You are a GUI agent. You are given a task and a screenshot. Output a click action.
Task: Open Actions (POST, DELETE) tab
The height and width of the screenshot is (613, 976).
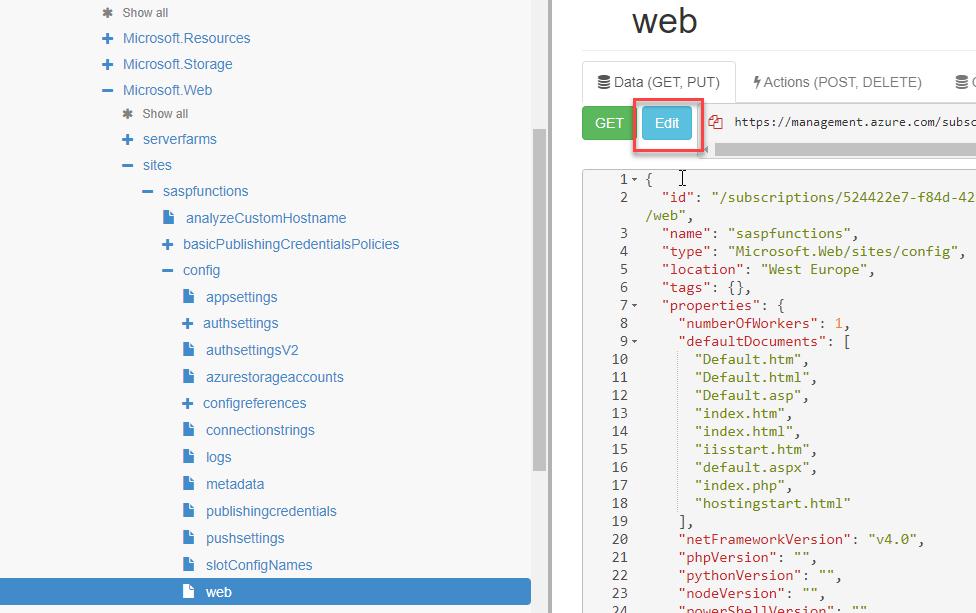837,82
